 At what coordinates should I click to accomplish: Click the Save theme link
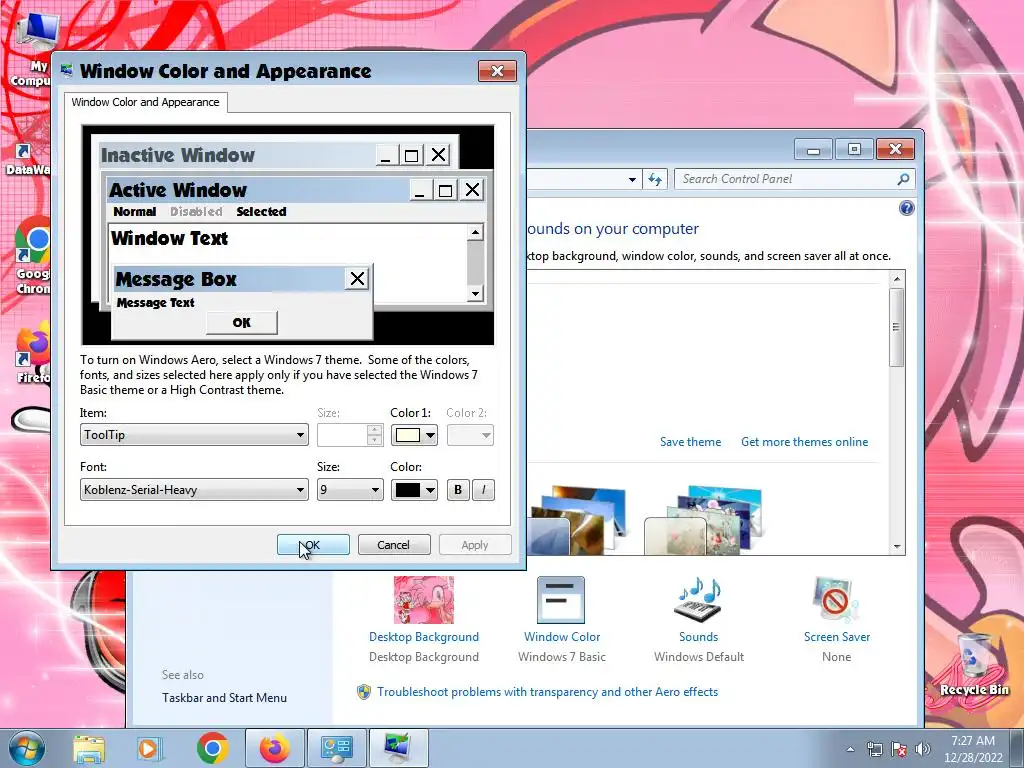690,442
